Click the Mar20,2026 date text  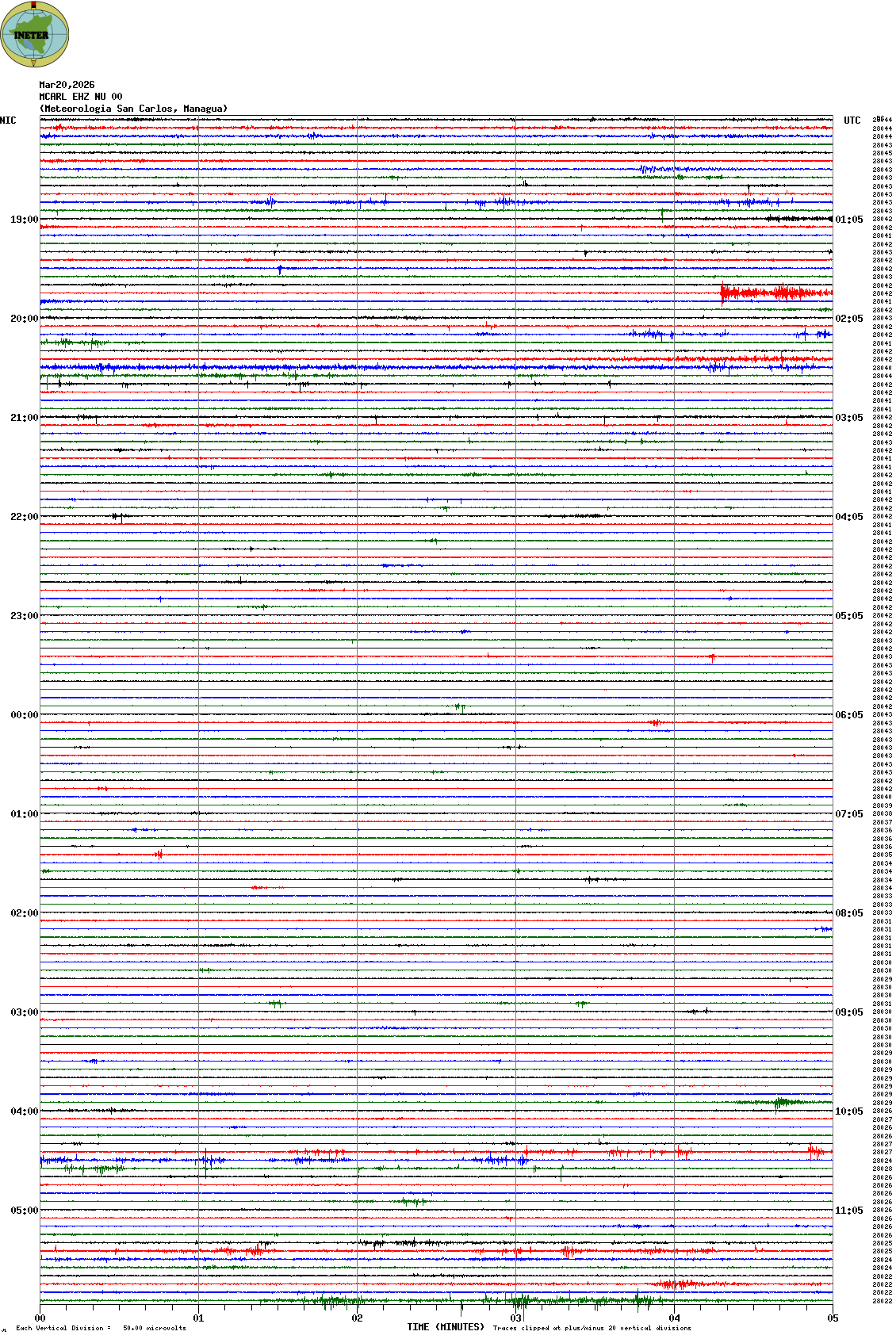67,85
